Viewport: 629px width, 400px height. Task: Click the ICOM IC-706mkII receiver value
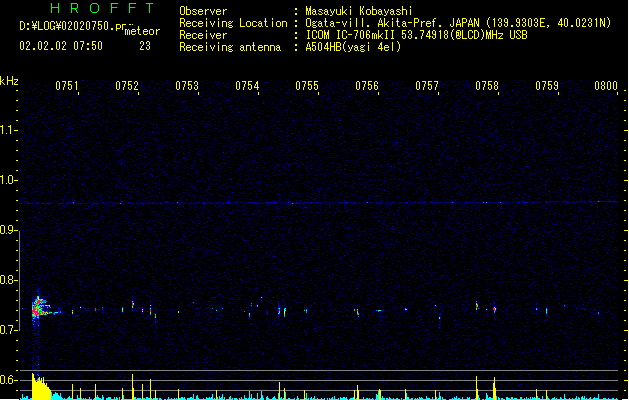[x=416, y=35]
